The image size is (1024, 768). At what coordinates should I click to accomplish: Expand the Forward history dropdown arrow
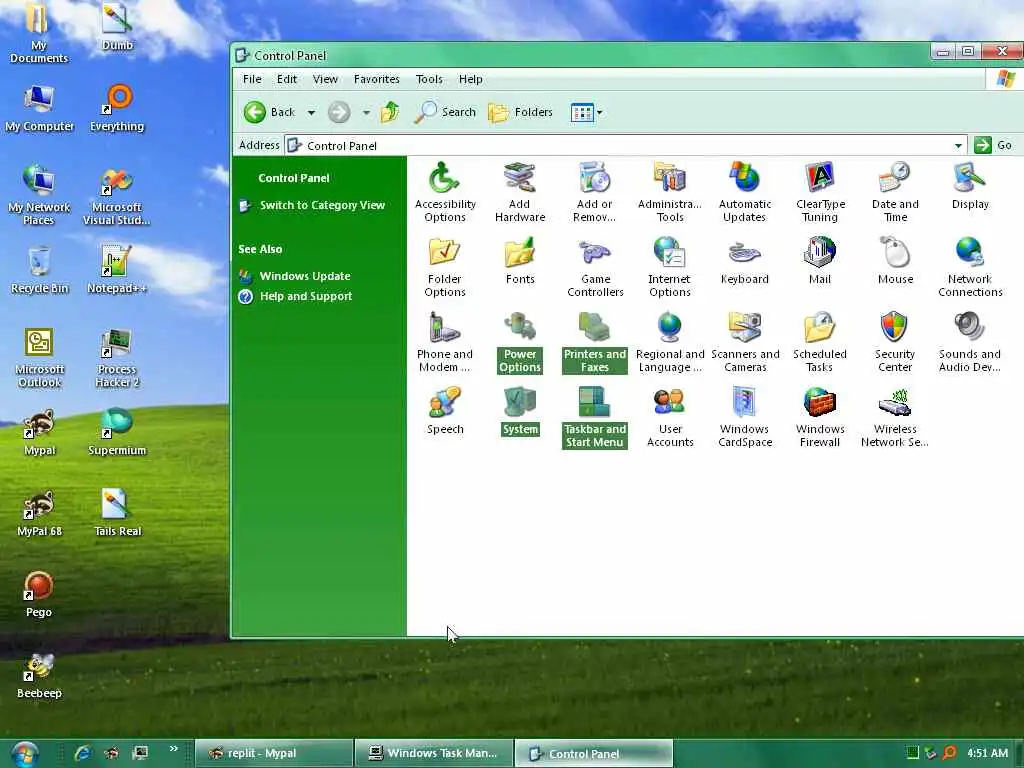(366, 112)
